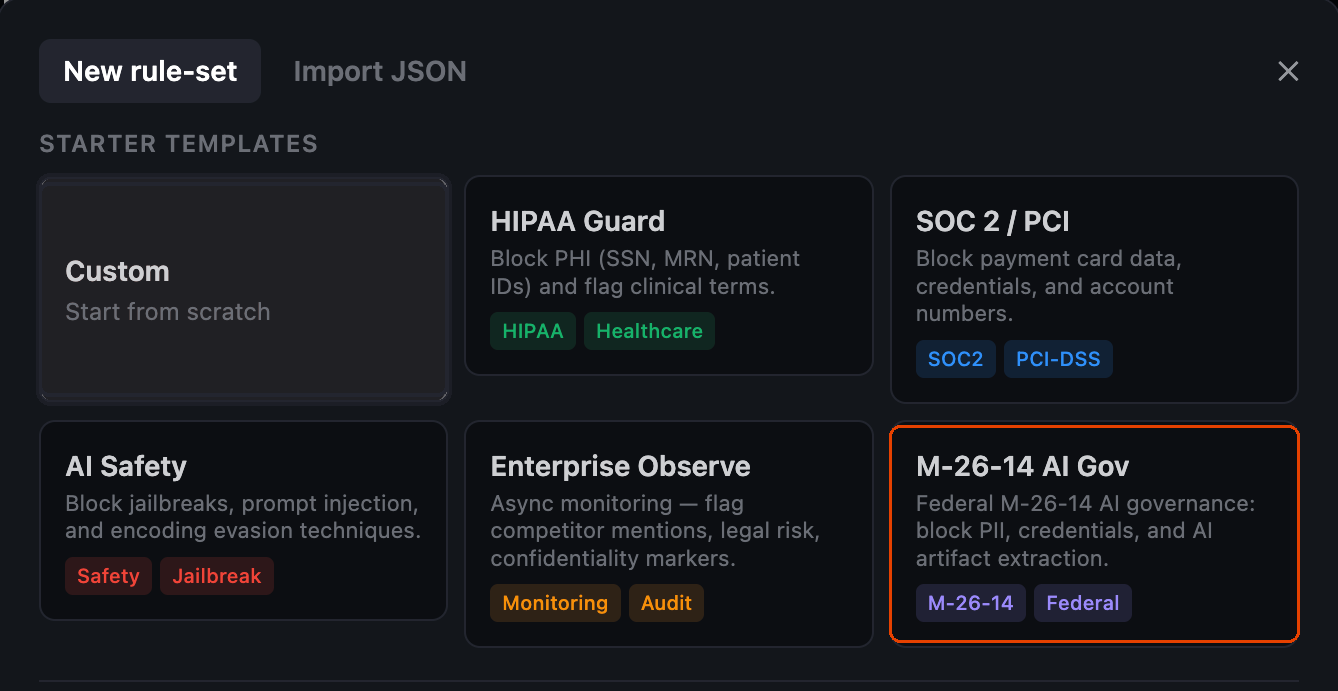Click the PCI-DSS tag

point(1058,359)
